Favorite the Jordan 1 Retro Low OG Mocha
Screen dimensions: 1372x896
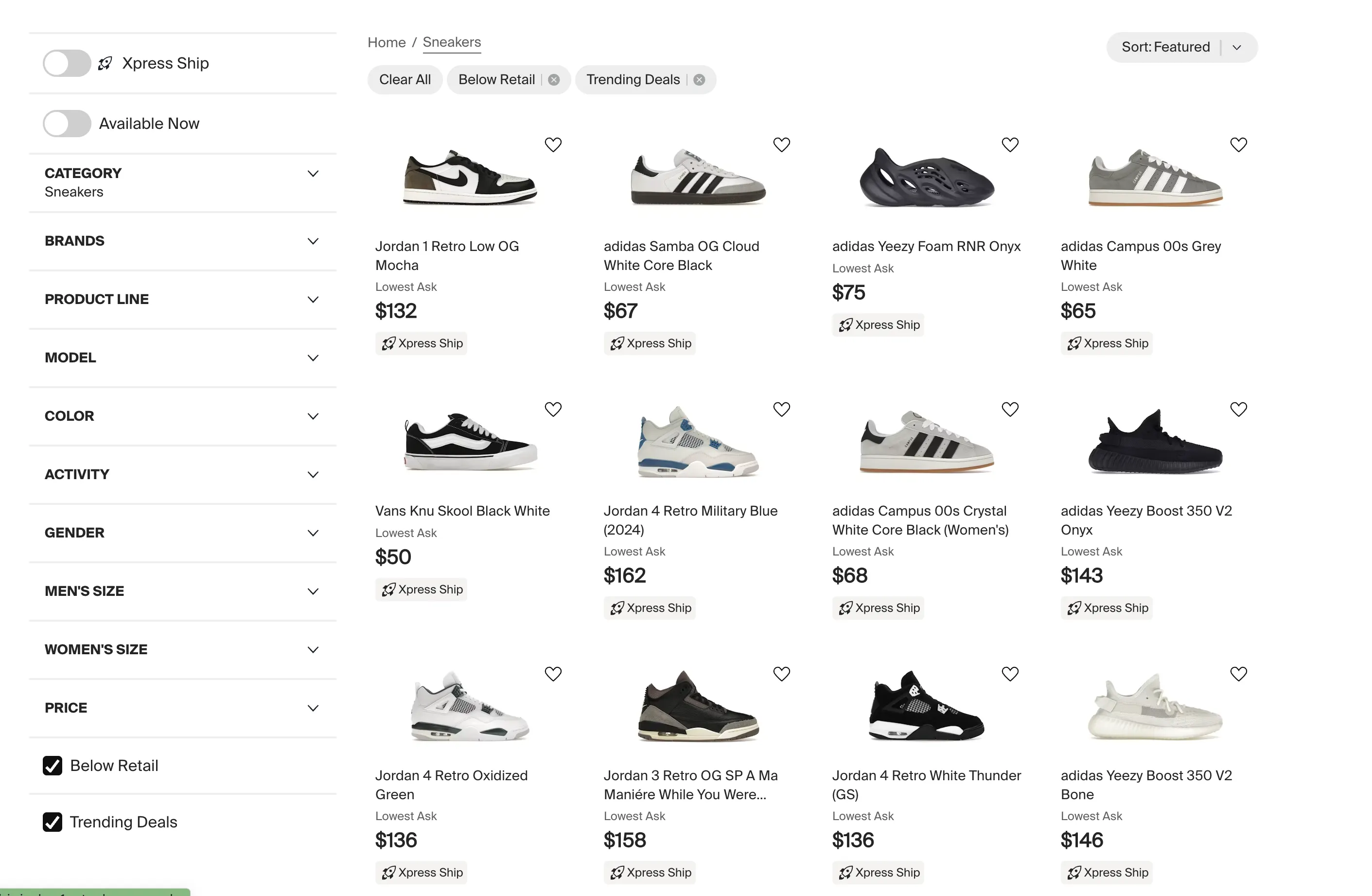553,144
